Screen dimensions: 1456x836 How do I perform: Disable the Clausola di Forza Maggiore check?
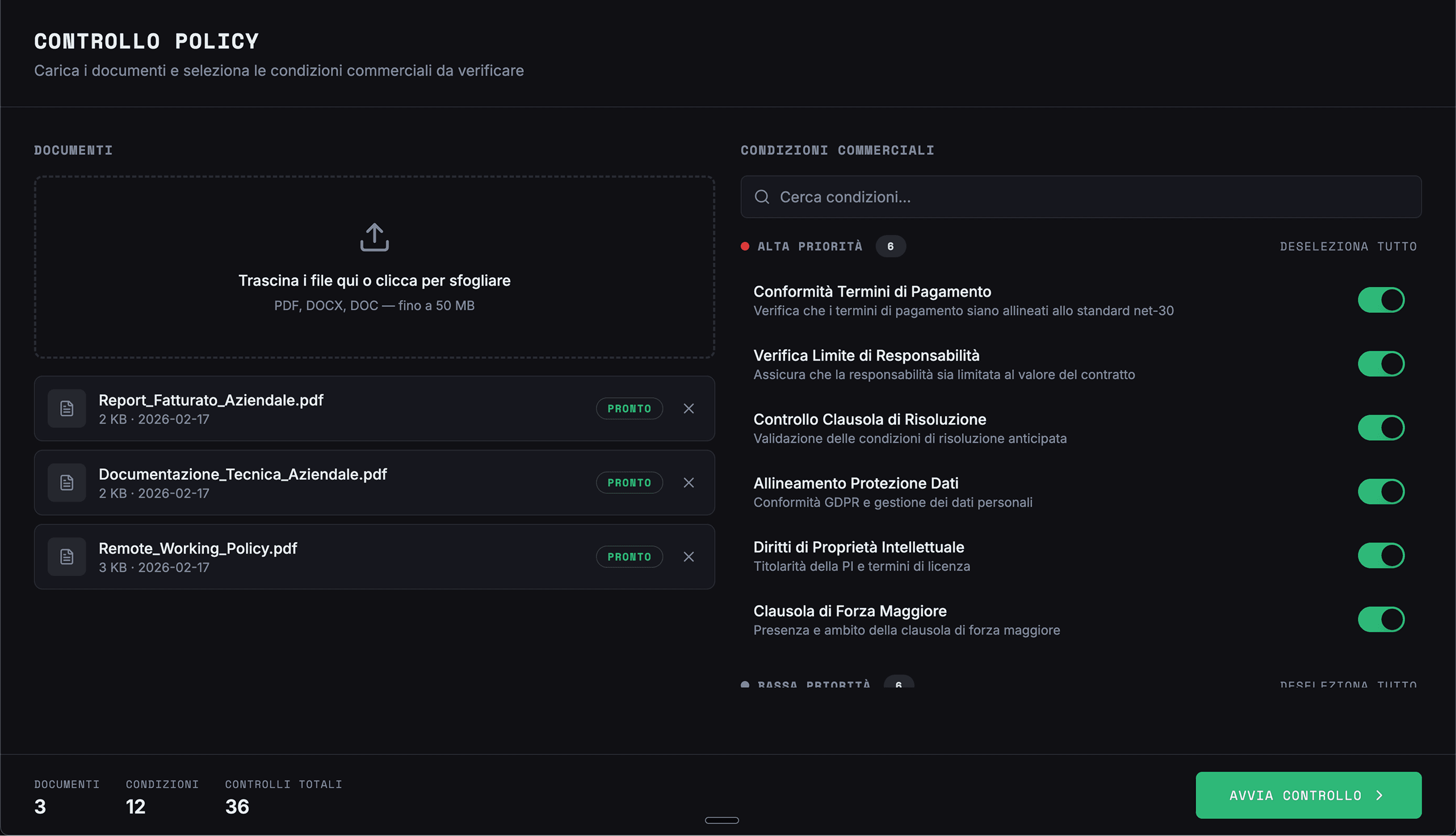click(x=1382, y=619)
